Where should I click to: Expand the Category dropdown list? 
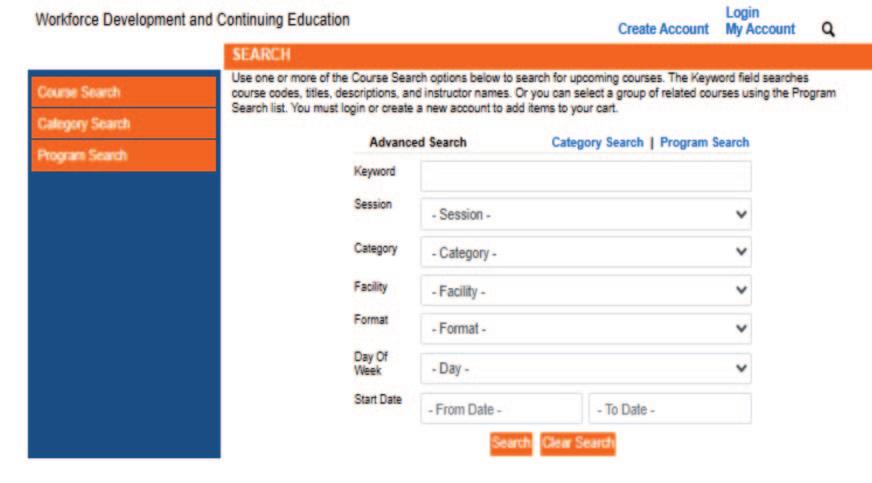tap(585, 252)
